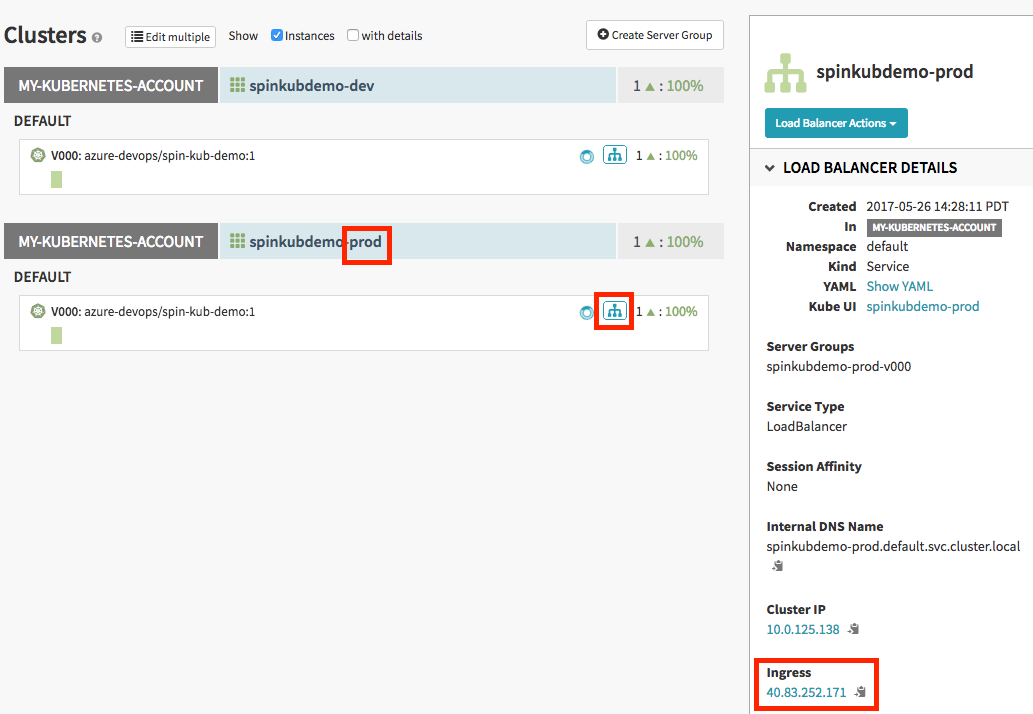Viewport: 1033px width, 714px height.
Task: Collapse the LOAD BALANCER DETAILS section
Action: (769, 167)
